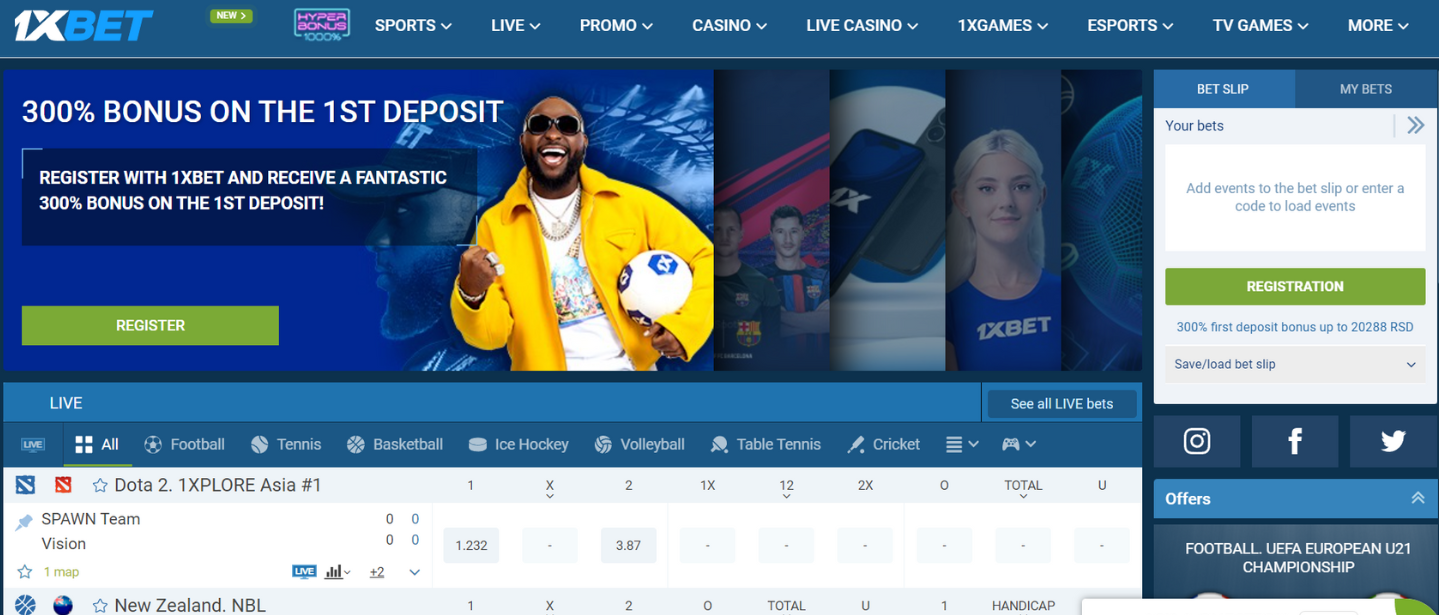Click the green REGISTER button on banner
This screenshot has width=1439, height=615.
pos(150,325)
